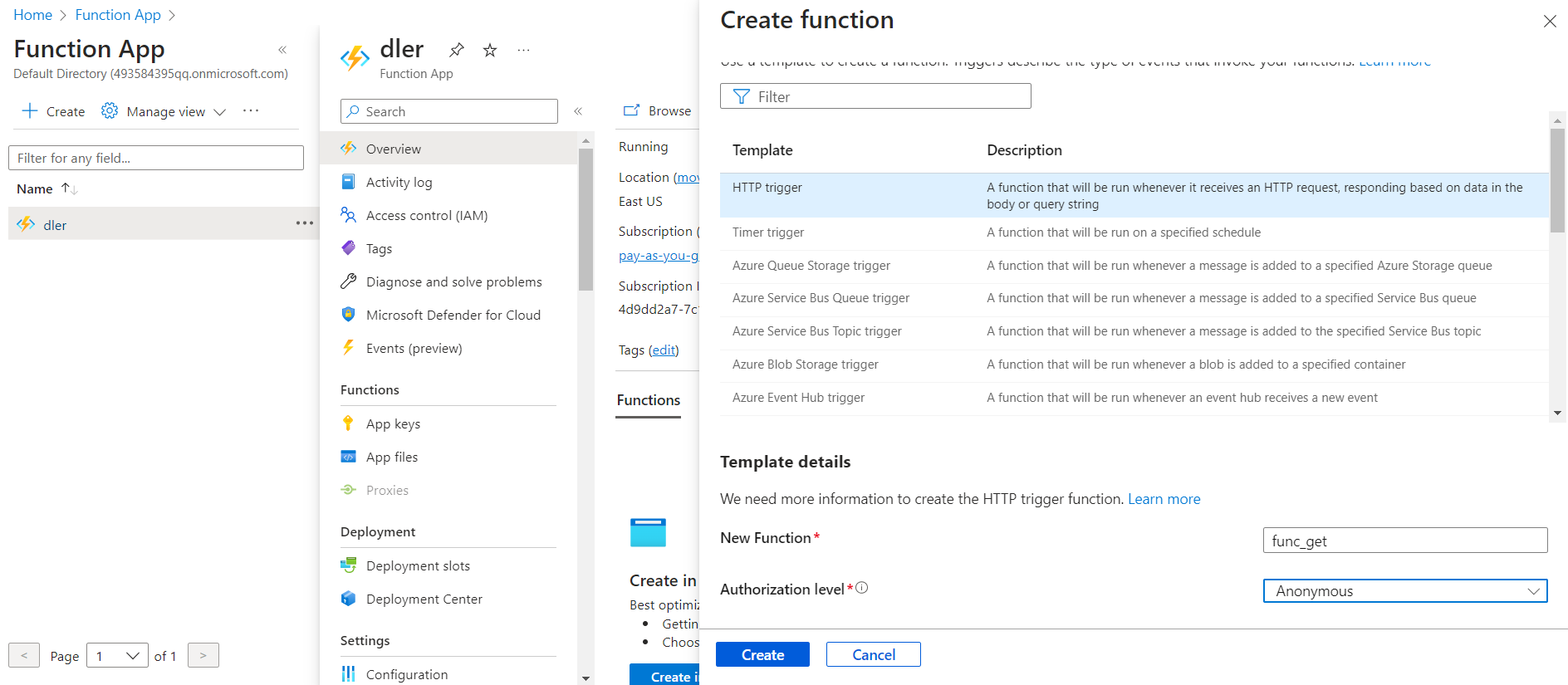Click the Events (preview) lightning icon
1568x685 pixels.
[x=349, y=348]
